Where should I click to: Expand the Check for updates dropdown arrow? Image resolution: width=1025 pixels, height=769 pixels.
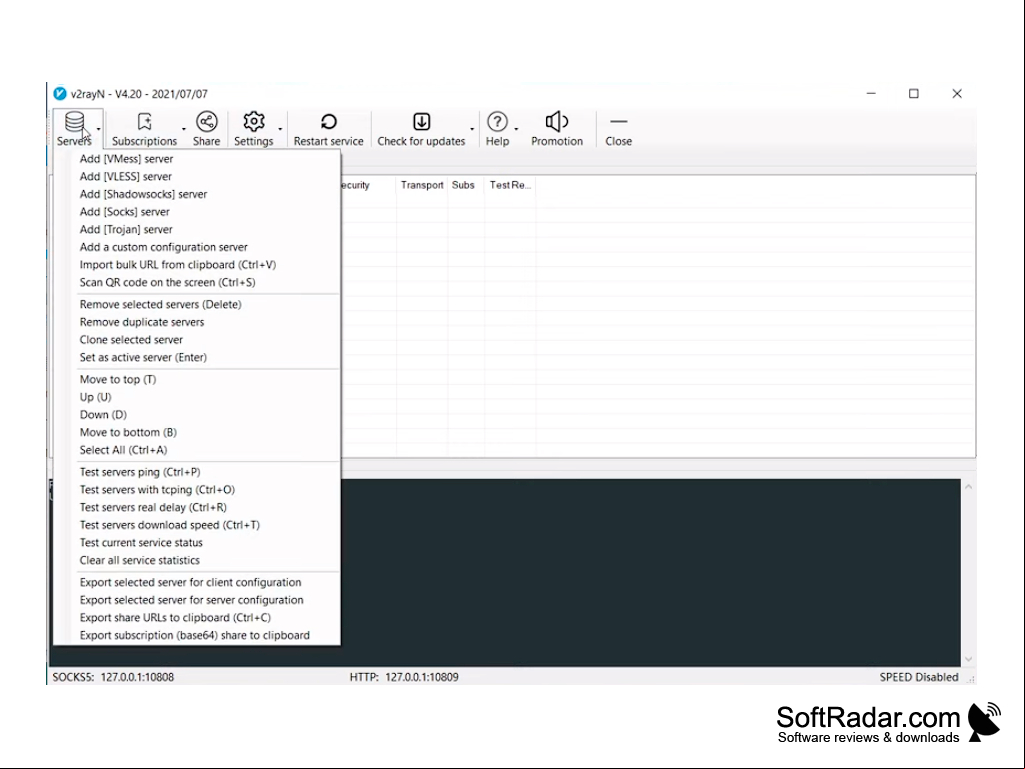[x=472, y=129]
